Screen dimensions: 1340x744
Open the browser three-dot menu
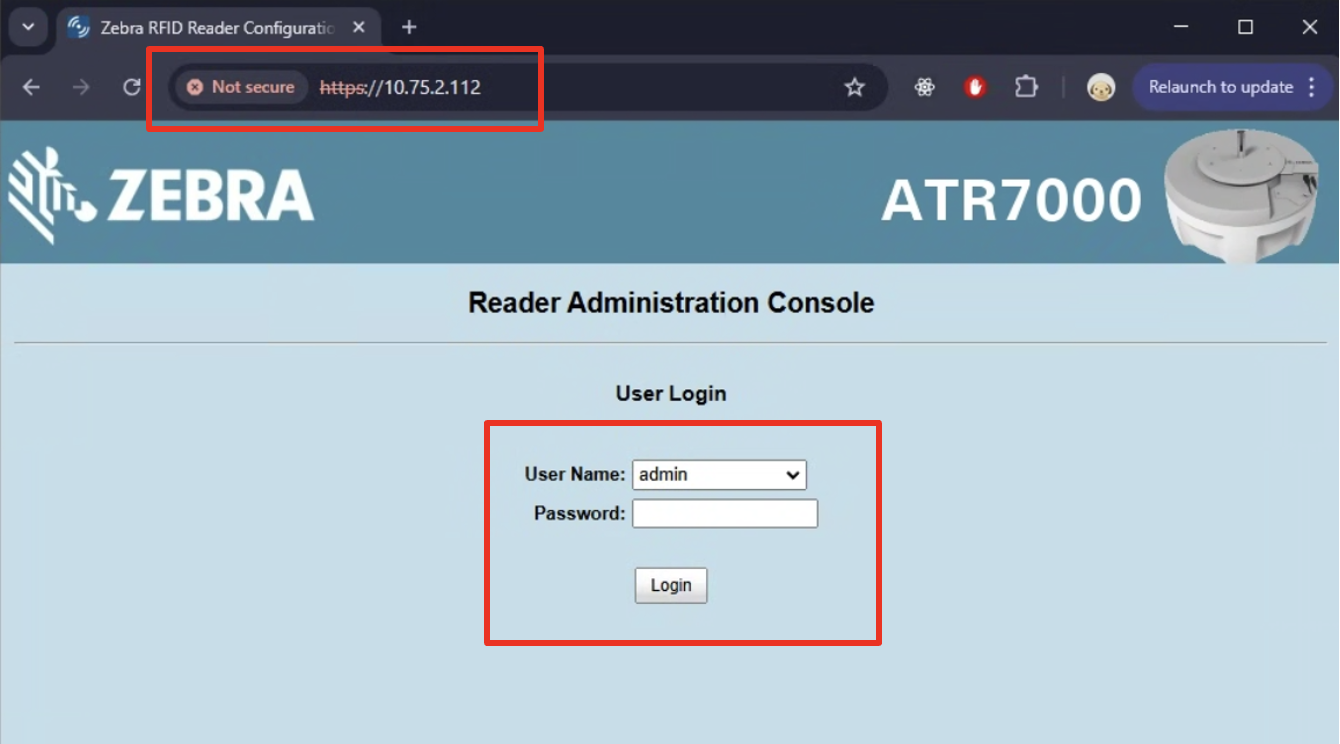click(x=1312, y=87)
